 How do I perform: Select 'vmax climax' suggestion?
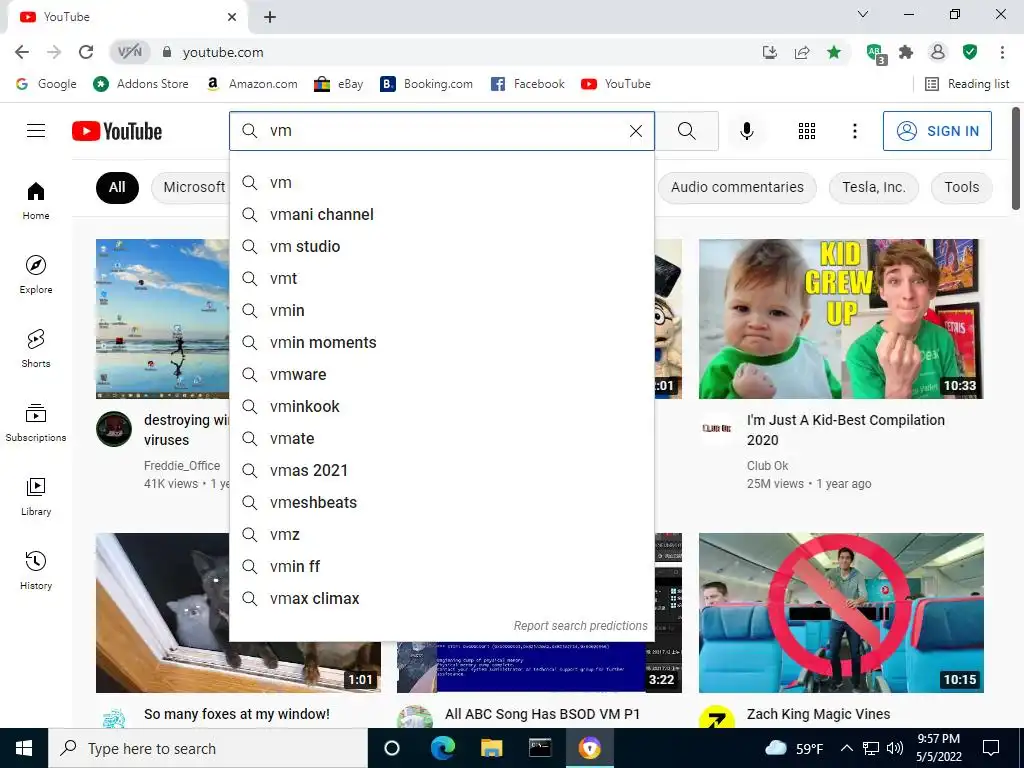[x=442, y=599]
